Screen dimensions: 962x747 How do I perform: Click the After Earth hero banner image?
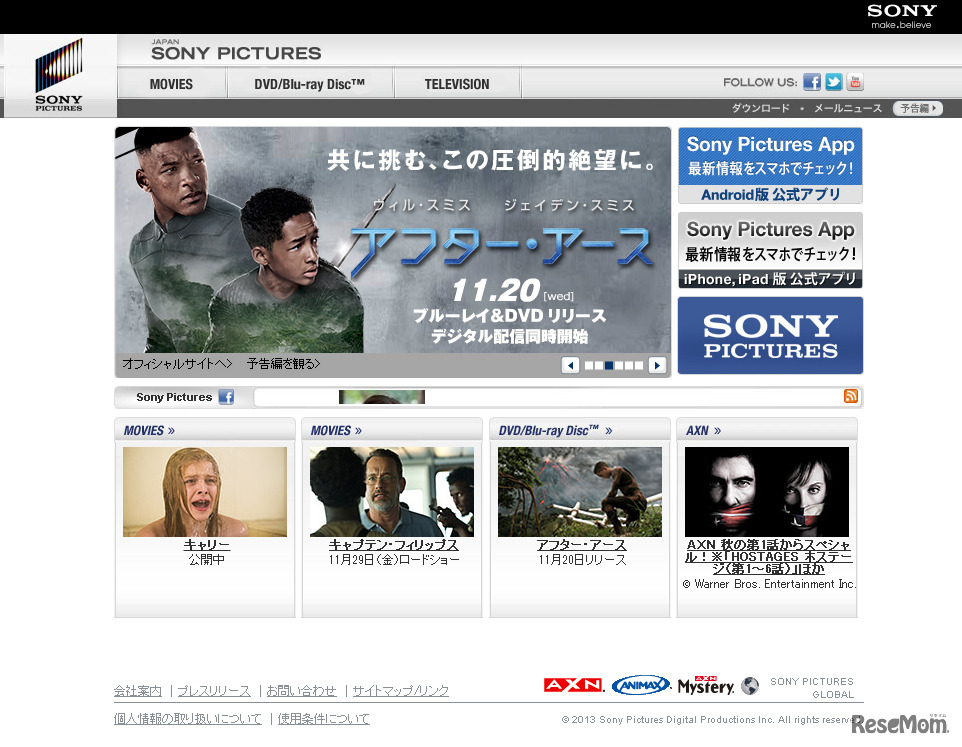[393, 240]
